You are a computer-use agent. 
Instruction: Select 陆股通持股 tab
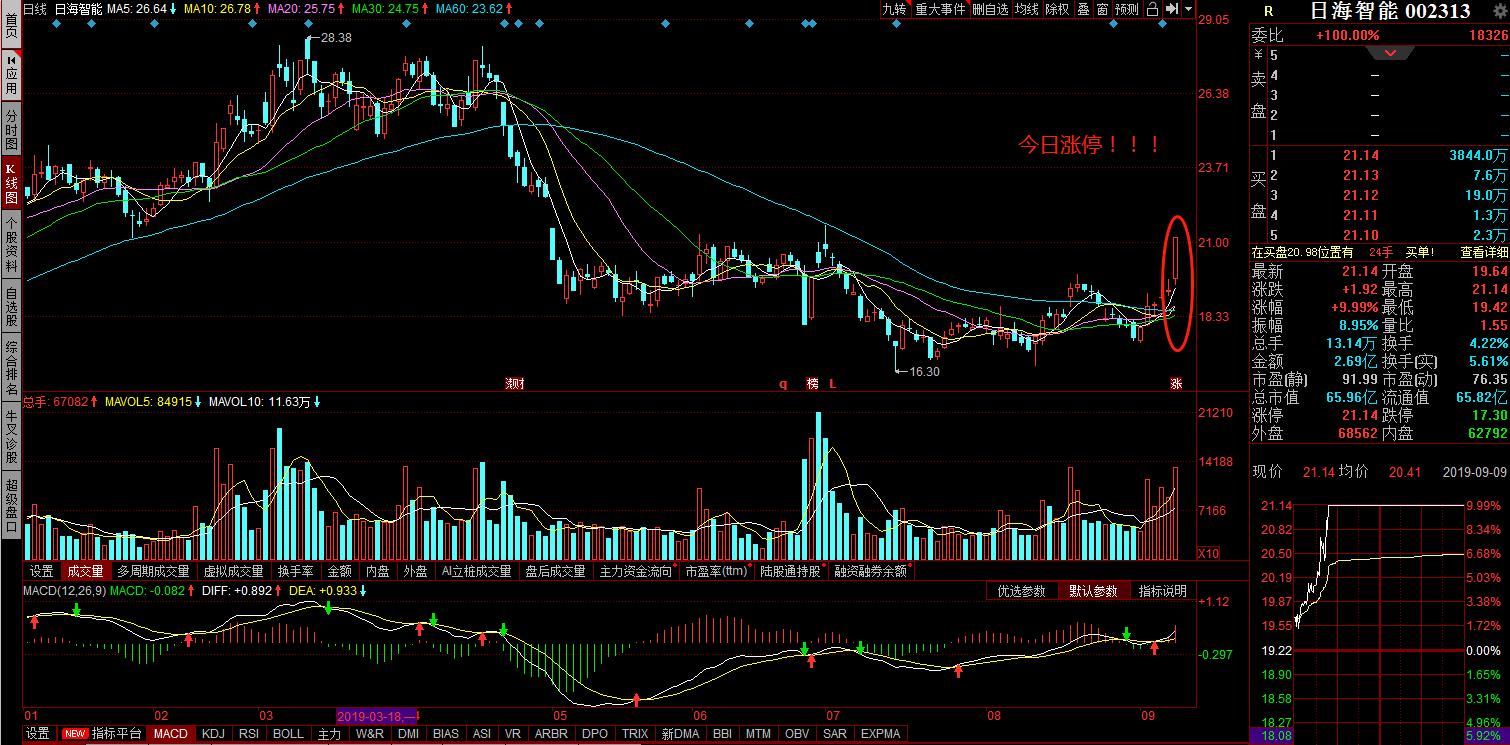[790, 571]
